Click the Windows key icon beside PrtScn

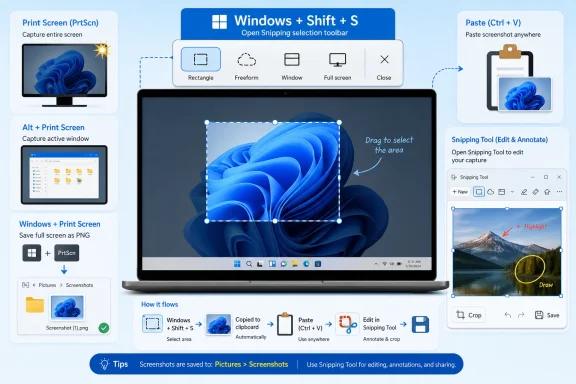(x=32, y=253)
